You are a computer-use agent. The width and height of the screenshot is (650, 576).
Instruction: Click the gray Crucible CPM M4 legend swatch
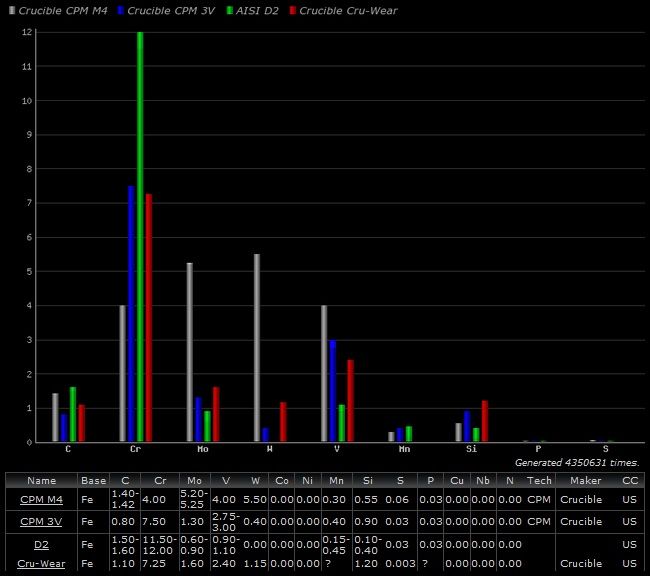coord(12,10)
